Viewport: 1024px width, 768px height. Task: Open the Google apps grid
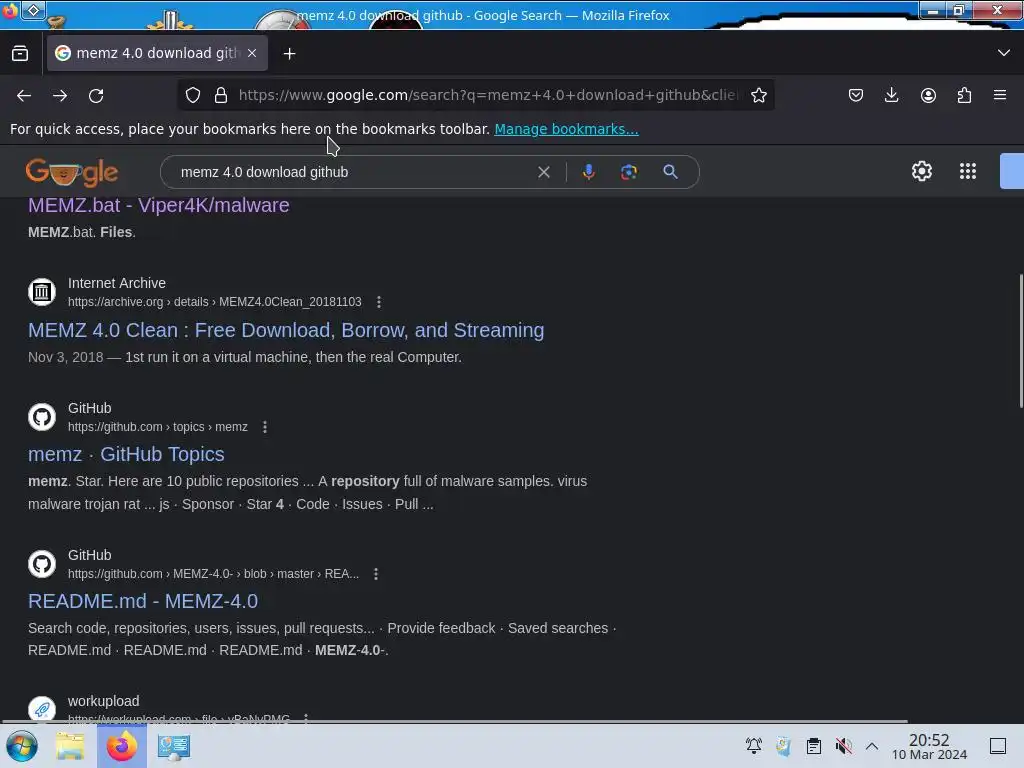click(968, 171)
